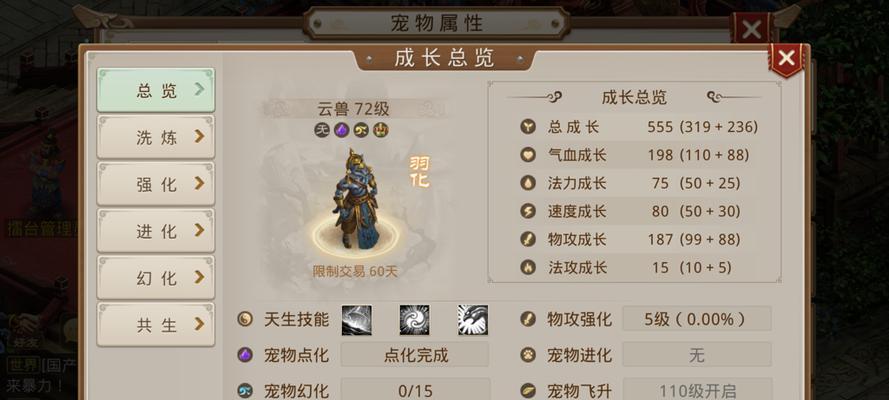The image size is (889, 400).
Task: Click the 总成长 sprout icon
Action: point(528,126)
